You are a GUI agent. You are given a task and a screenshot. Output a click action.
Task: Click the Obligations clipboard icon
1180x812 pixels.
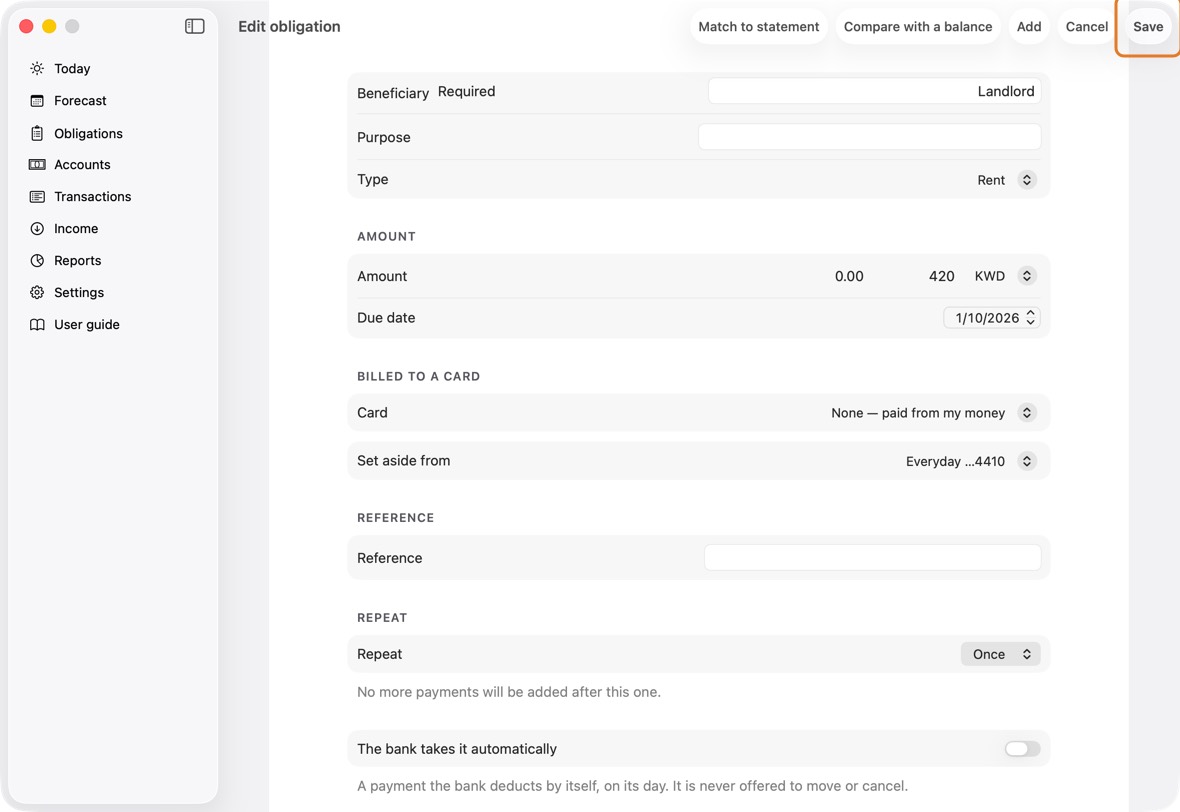[37, 133]
